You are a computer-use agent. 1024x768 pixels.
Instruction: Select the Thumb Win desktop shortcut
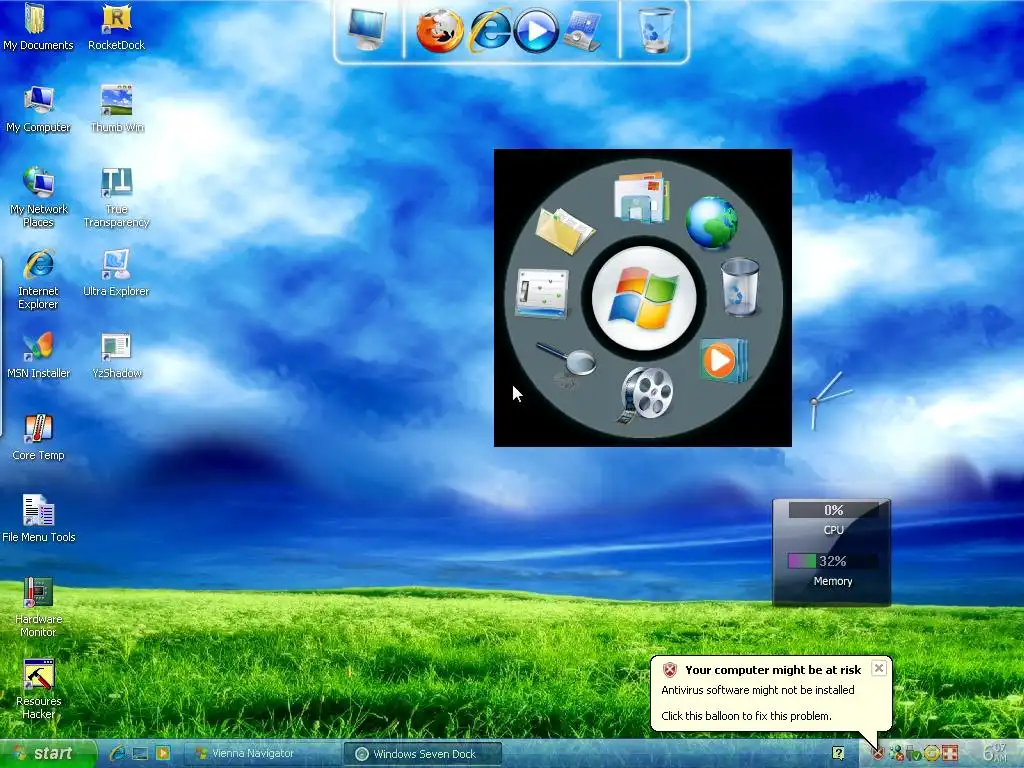click(116, 109)
